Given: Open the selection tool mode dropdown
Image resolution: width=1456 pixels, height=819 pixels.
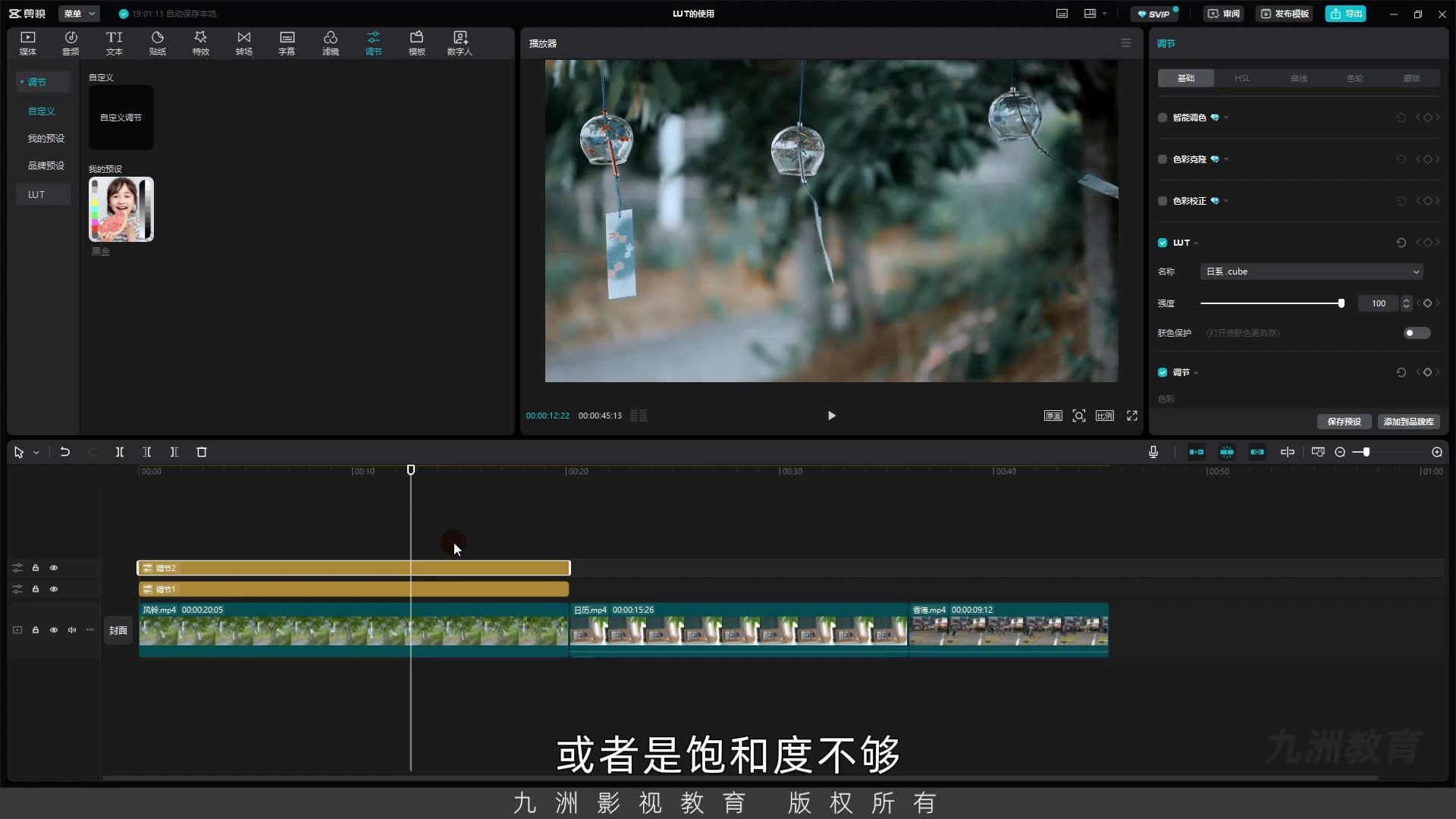Looking at the screenshot, I should click(36, 453).
